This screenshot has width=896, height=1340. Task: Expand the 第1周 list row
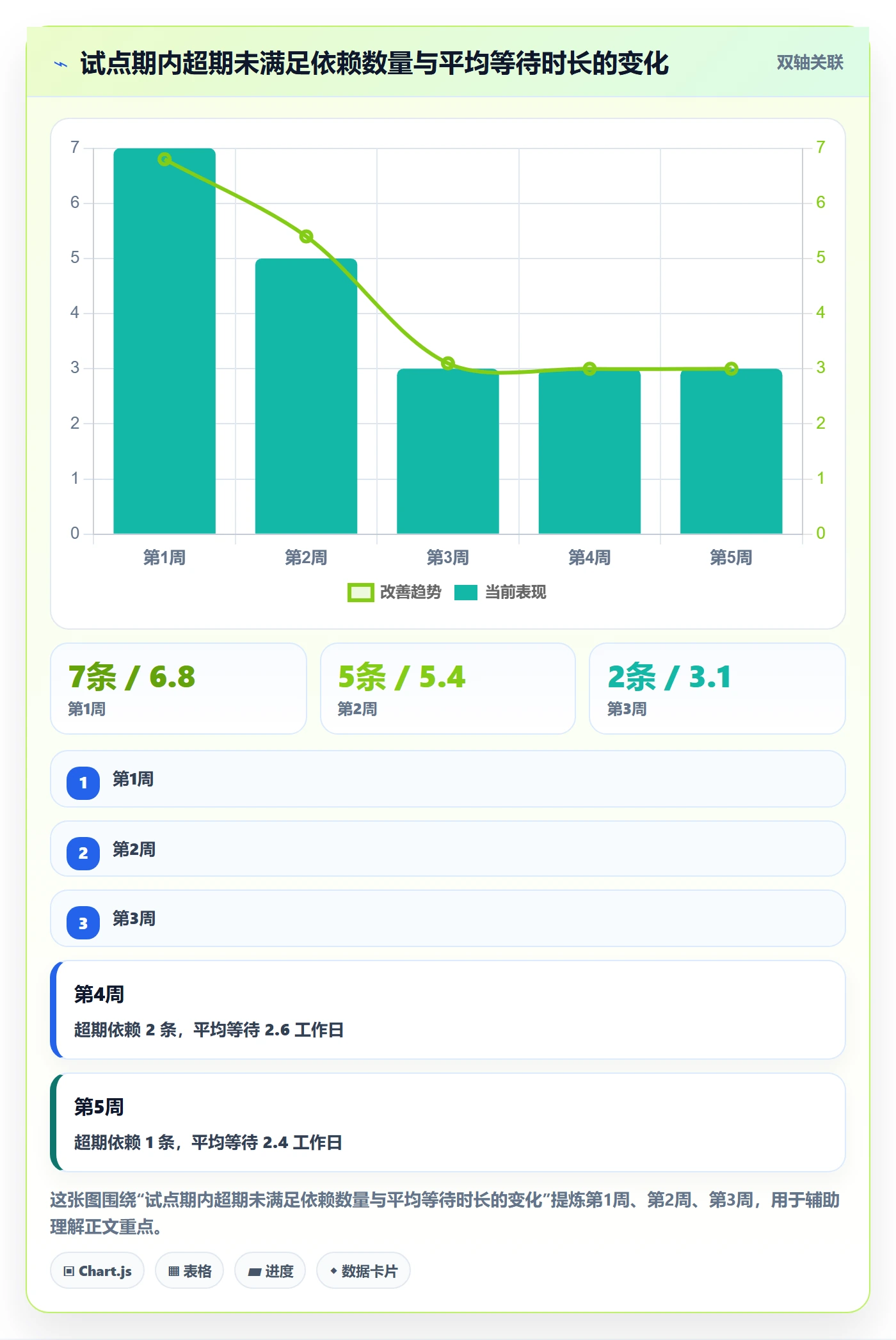point(448,779)
